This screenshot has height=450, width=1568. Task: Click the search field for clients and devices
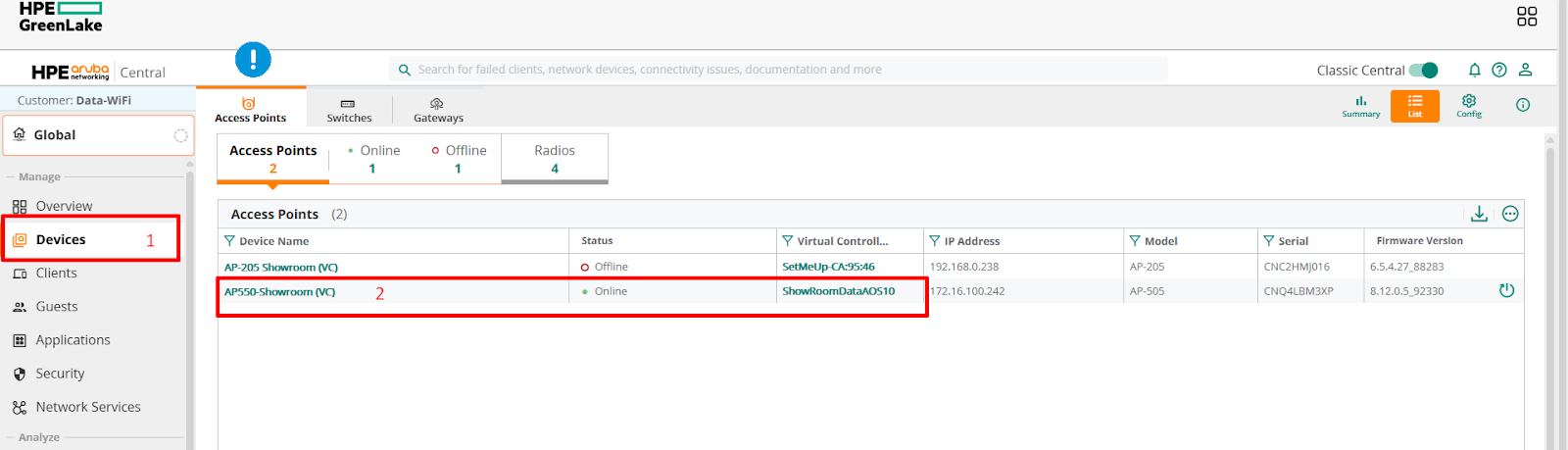point(778,70)
